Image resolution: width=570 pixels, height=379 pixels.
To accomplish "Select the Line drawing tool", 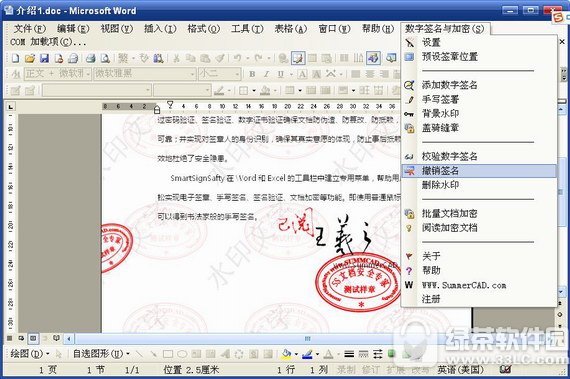I will click(x=139, y=354).
